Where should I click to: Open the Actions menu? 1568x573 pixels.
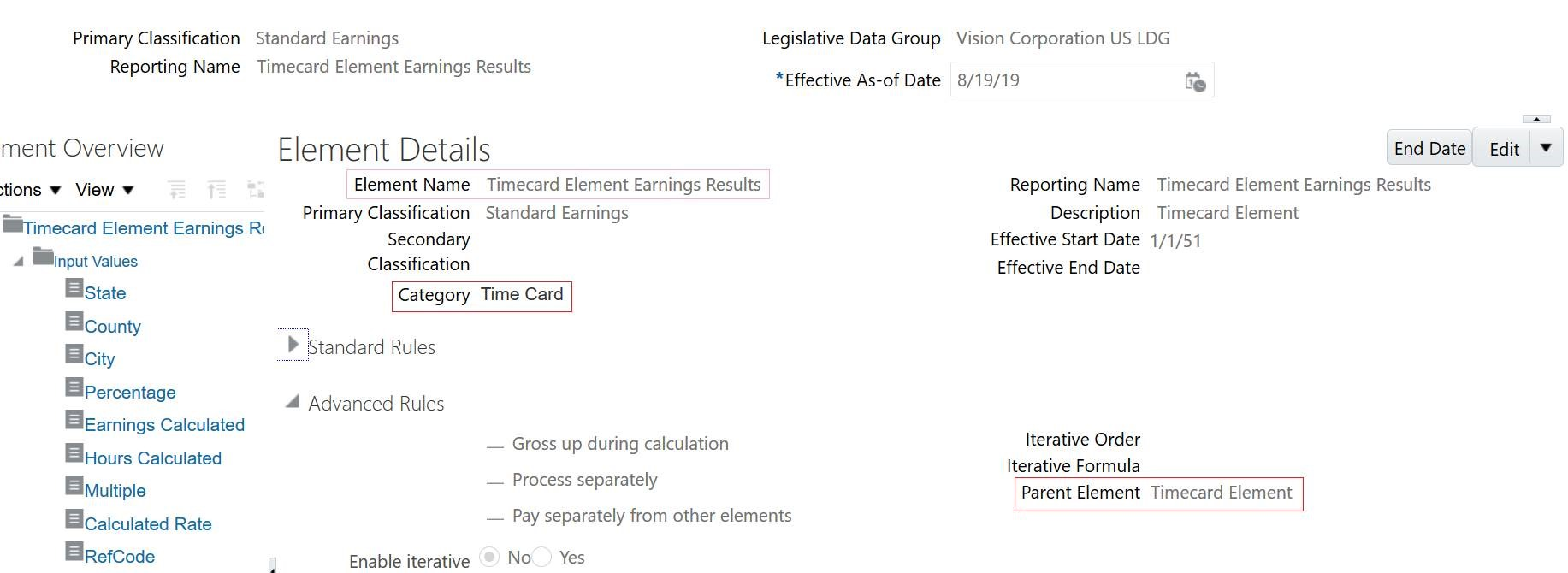point(29,190)
